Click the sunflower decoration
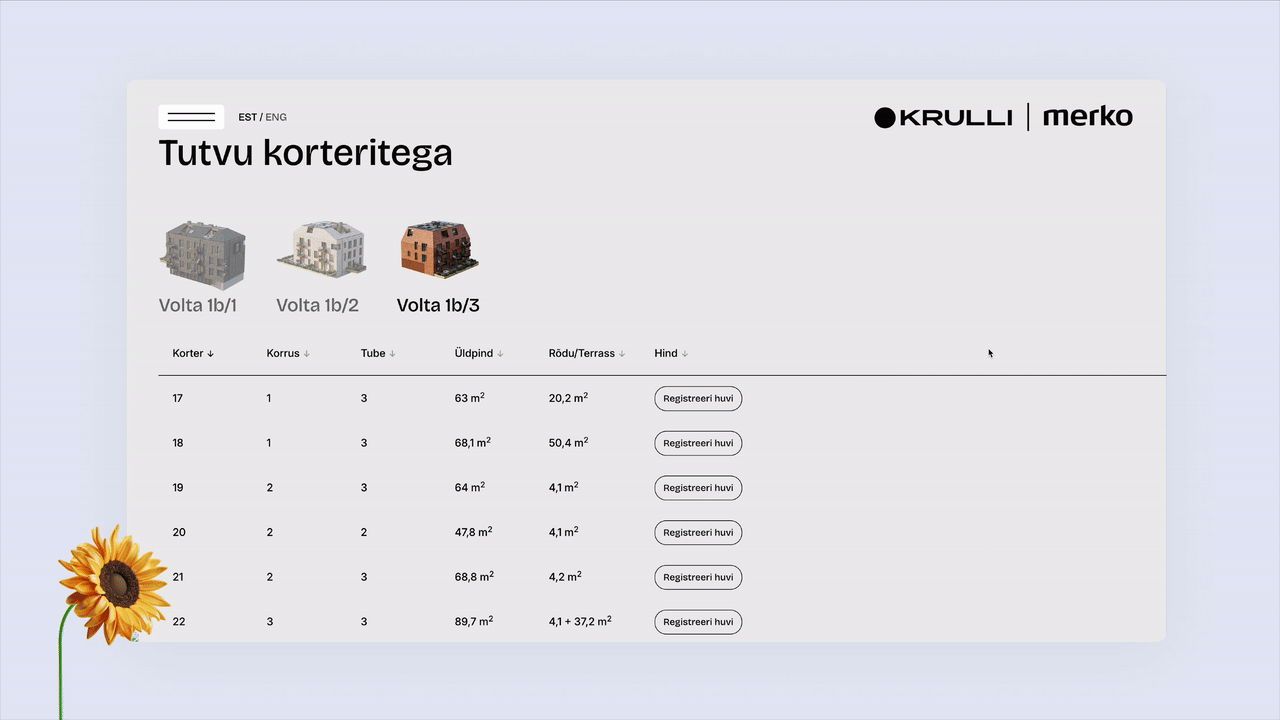Viewport: 1280px width, 720px height. [x=115, y=582]
